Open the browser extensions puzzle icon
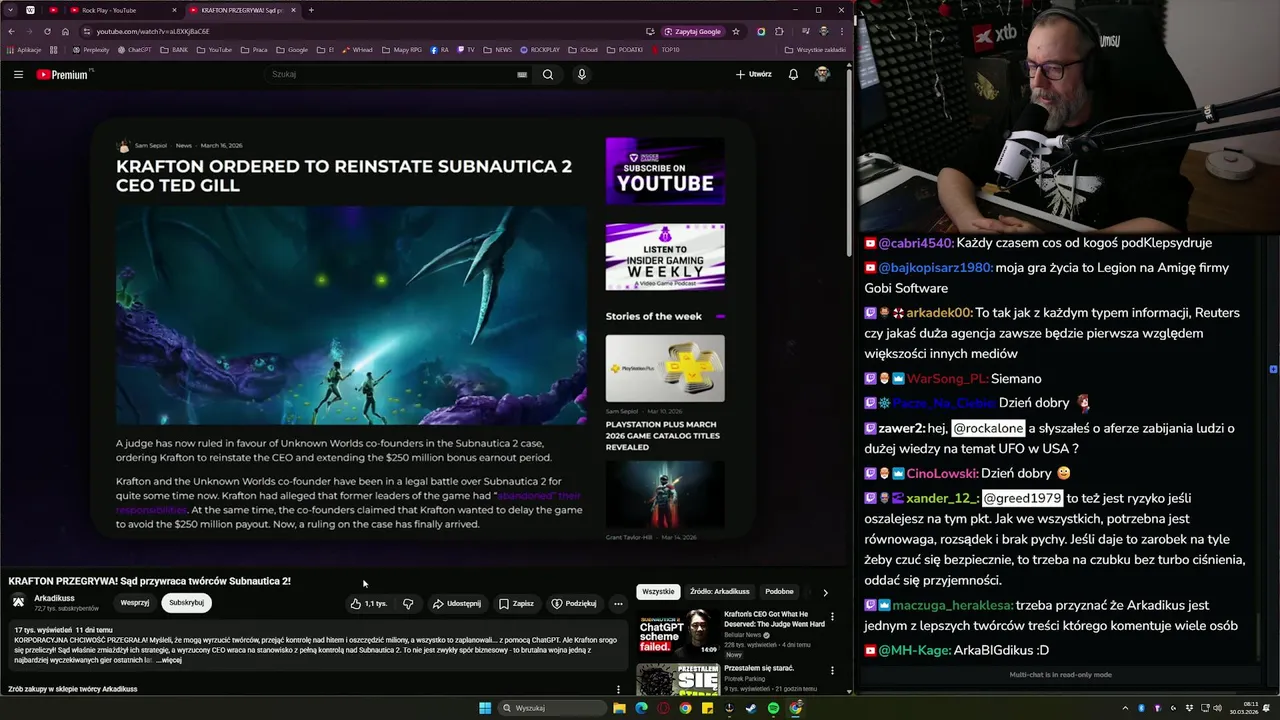1280x720 pixels. 779,31
